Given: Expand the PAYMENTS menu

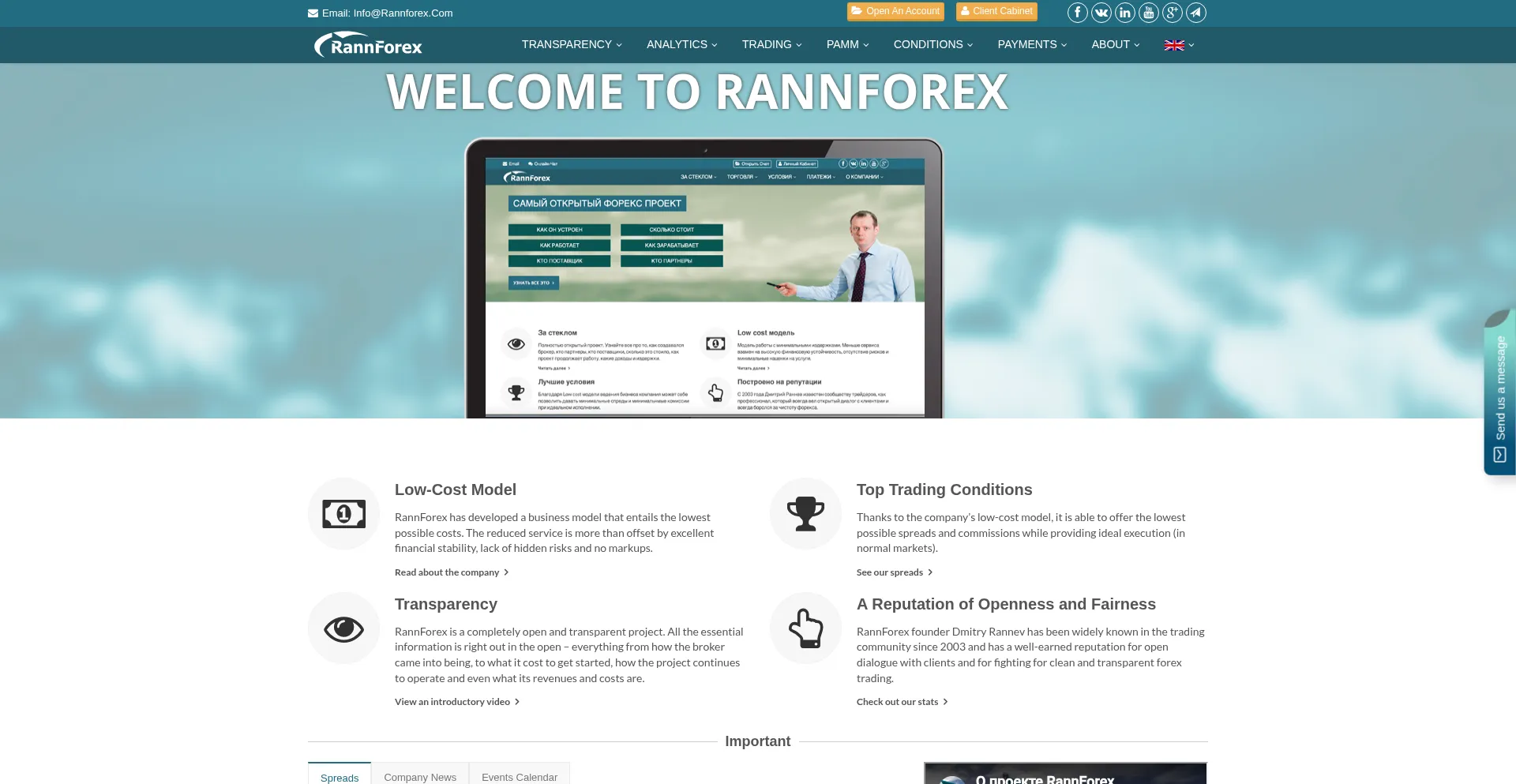Looking at the screenshot, I should [1032, 45].
